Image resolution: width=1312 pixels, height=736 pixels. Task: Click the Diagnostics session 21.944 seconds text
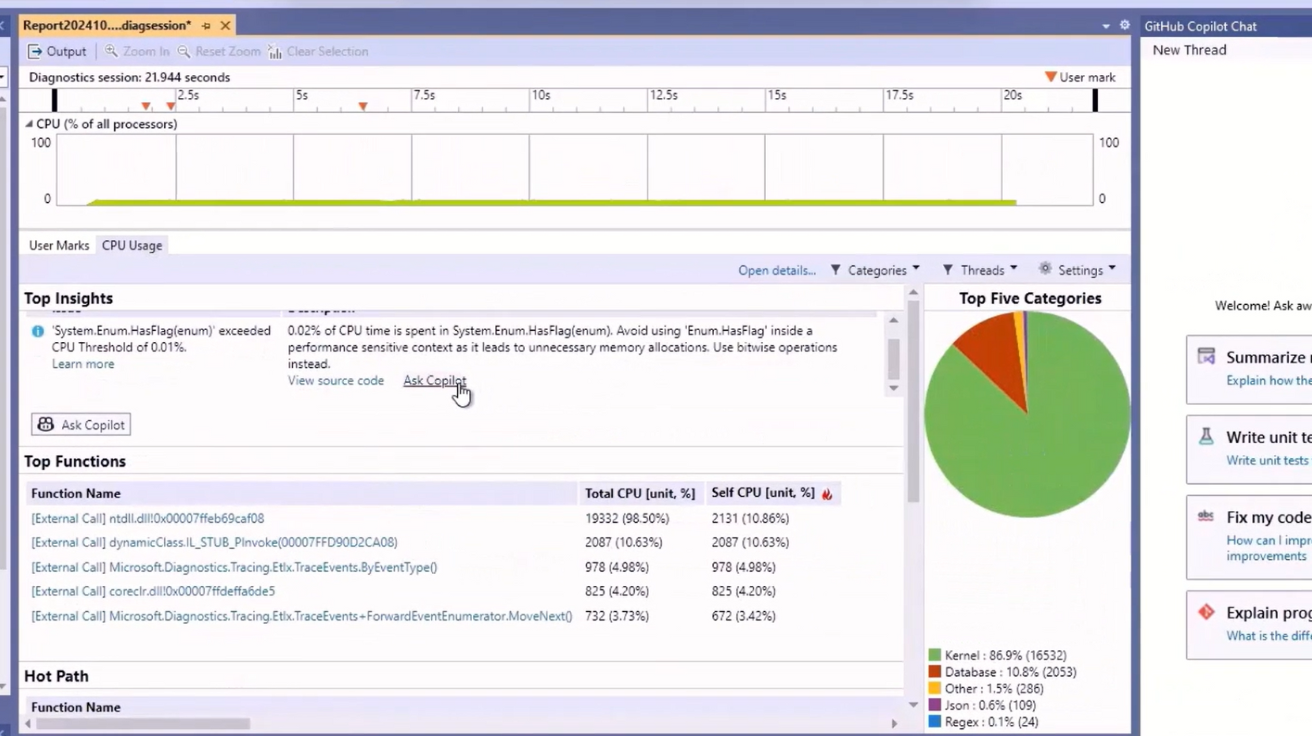pyautogui.click(x=129, y=77)
